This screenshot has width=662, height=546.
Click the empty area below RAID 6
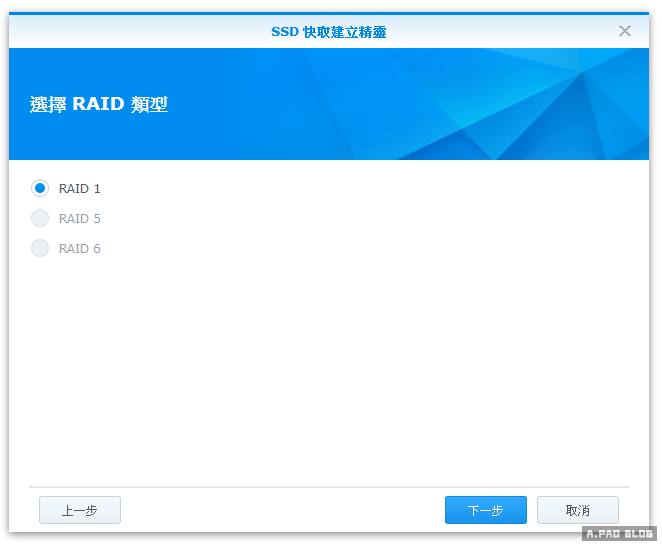(328, 370)
